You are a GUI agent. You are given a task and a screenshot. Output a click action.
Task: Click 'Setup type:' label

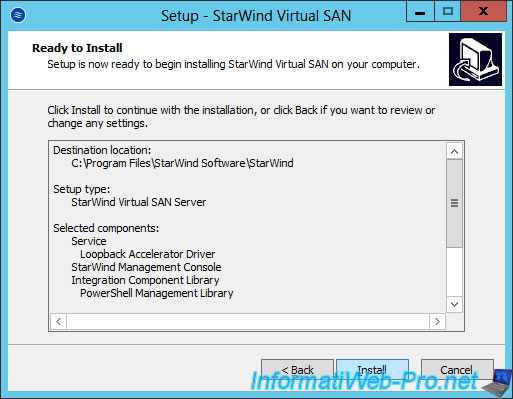(x=82, y=189)
